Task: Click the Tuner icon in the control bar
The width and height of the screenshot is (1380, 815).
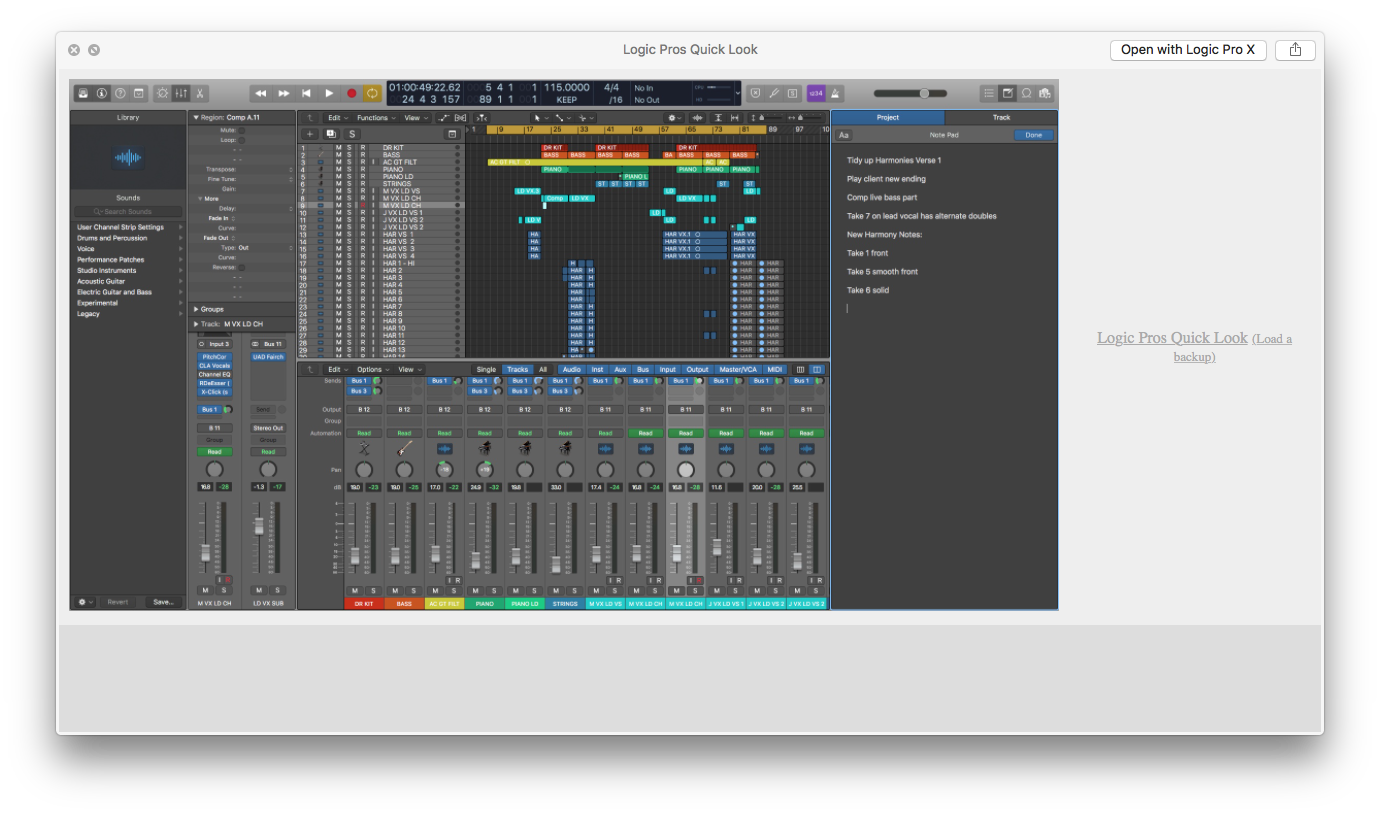Action: pos(775,92)
